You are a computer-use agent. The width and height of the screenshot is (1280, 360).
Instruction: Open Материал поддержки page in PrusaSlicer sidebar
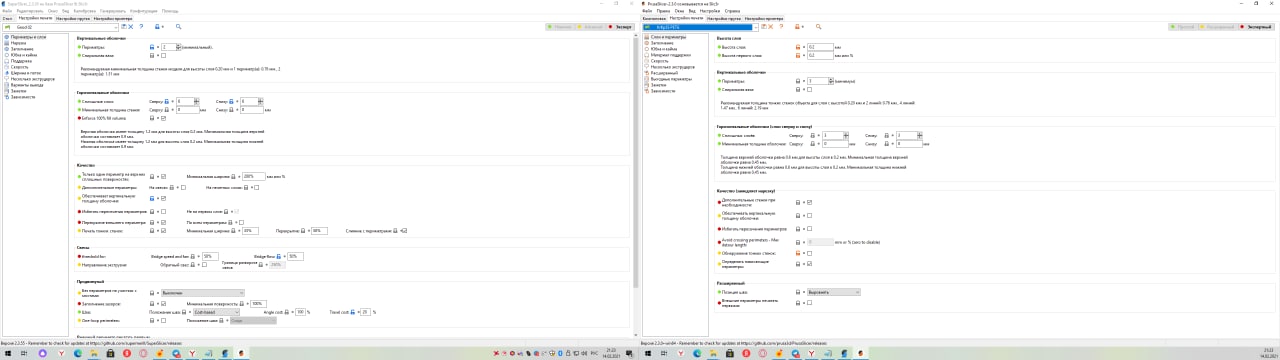(671, 55)
